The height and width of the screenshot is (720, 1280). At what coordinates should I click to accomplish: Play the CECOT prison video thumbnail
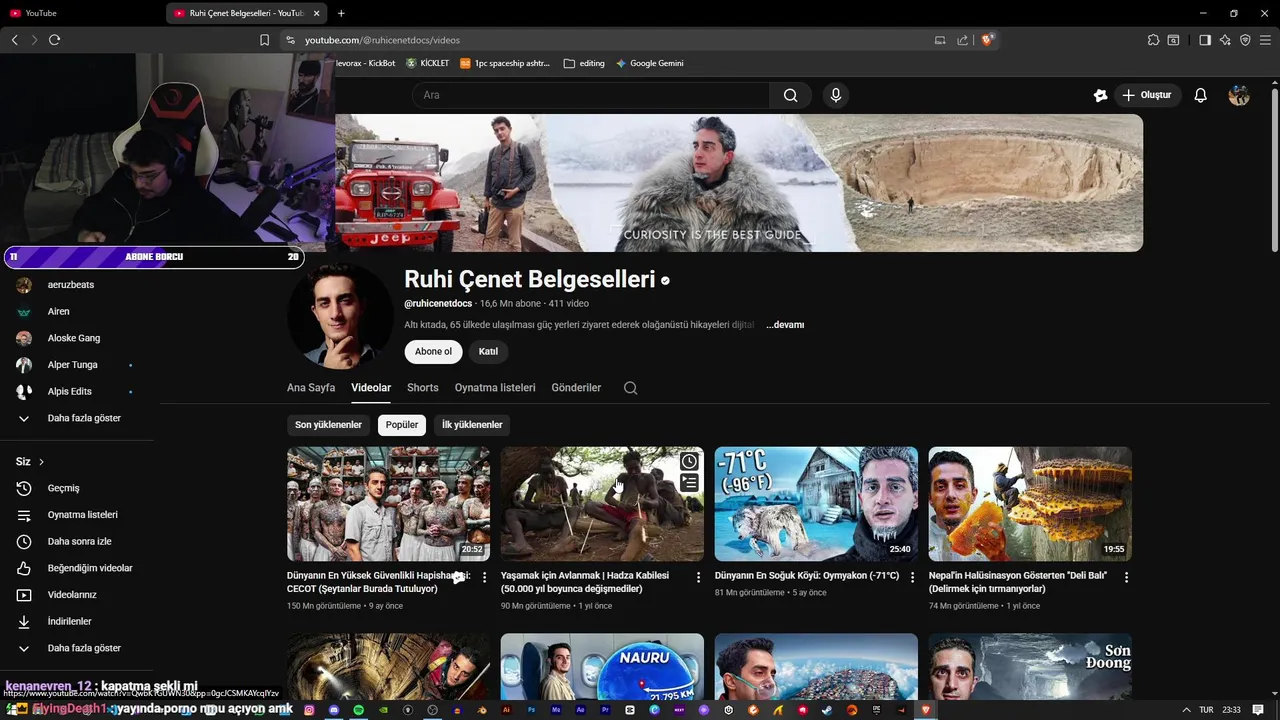[x=388, y=504]
